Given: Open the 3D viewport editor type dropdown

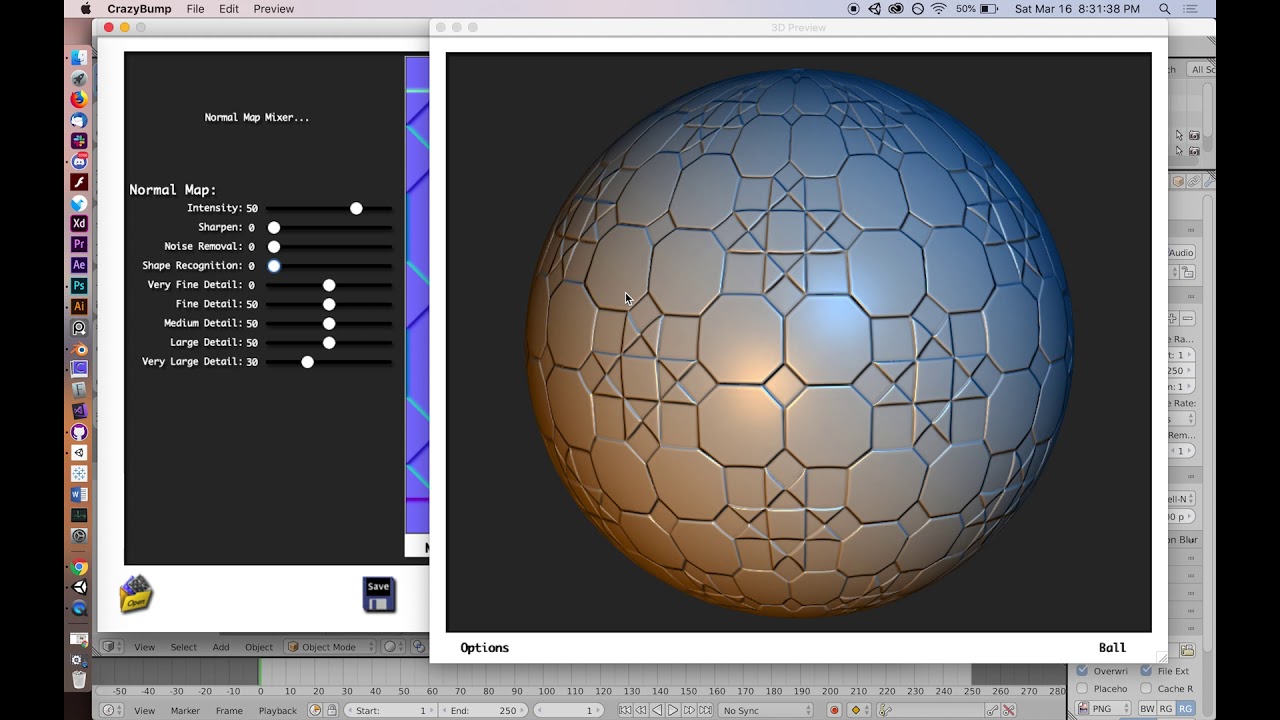Looking at the screenshot, I should (x=112, y=647).
